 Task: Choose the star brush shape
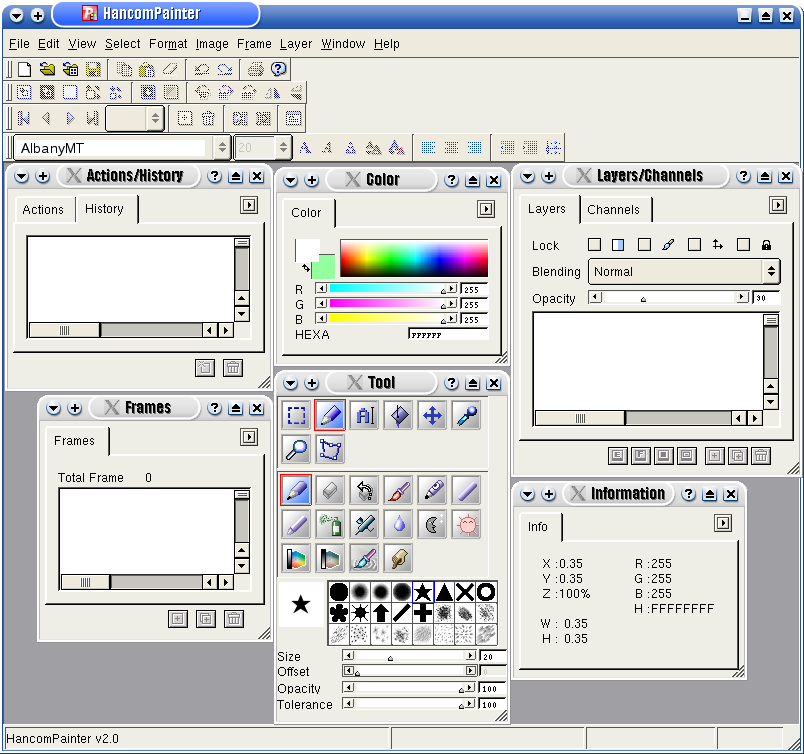pos(423,592)
